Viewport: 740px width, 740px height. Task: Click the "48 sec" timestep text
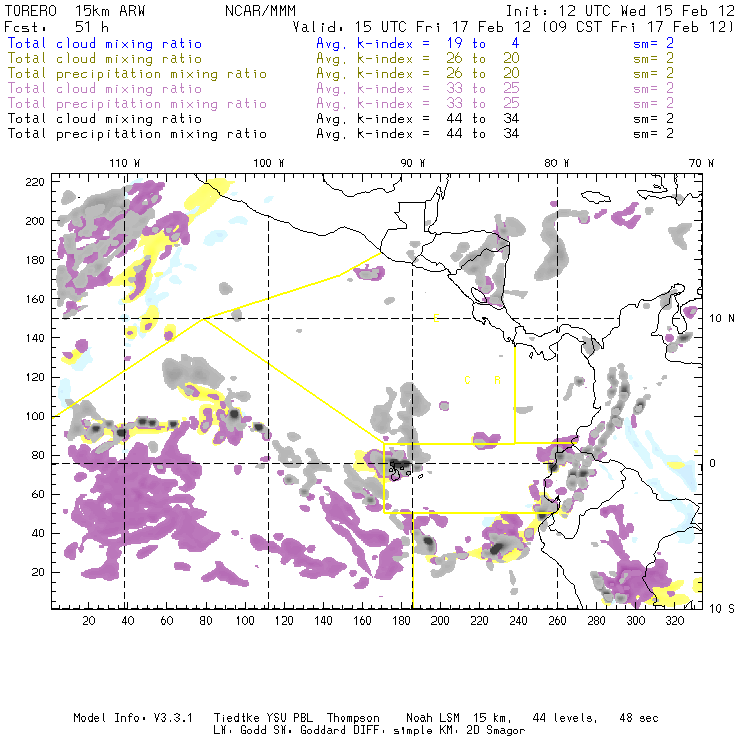coord(639,718)
